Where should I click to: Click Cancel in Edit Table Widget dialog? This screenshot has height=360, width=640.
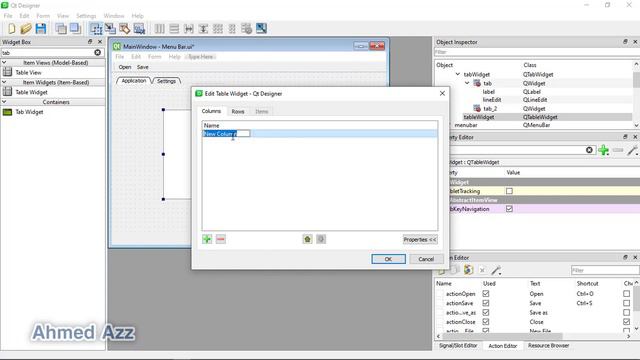pos(426,259)
